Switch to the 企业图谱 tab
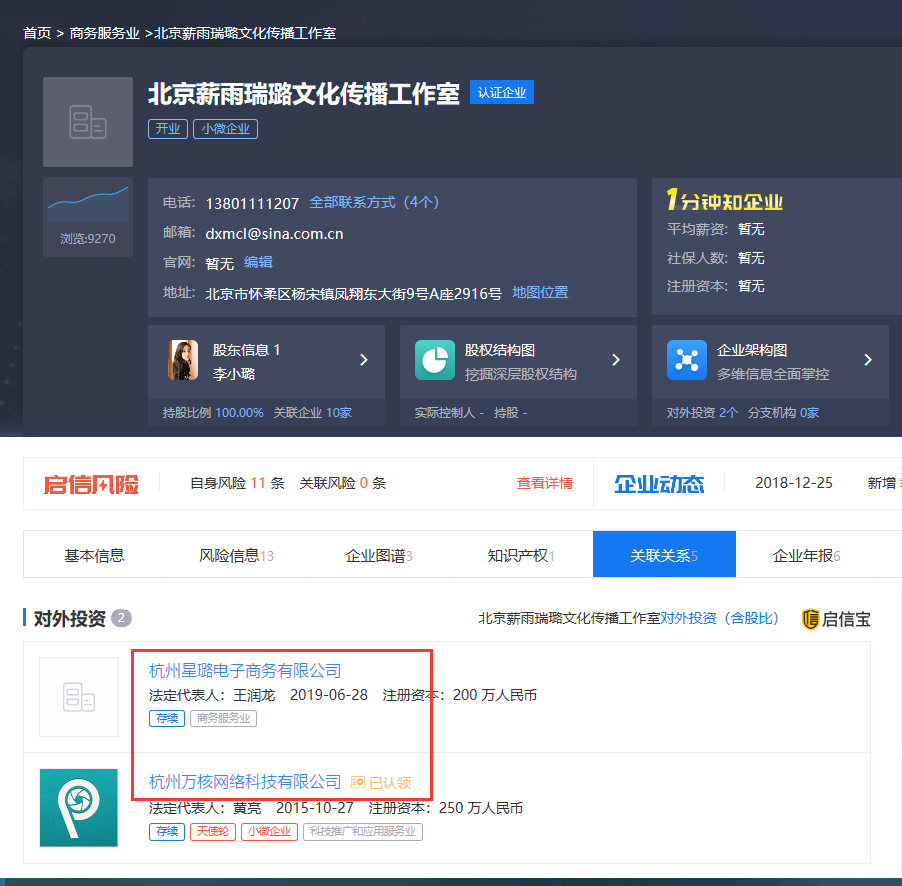Image resolution: width=902 pixels, height=886 pixels. [x=379, y=555]
